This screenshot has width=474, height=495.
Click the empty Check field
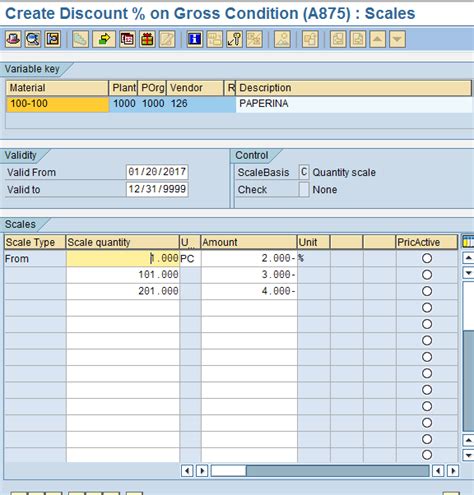click(304, 189)
